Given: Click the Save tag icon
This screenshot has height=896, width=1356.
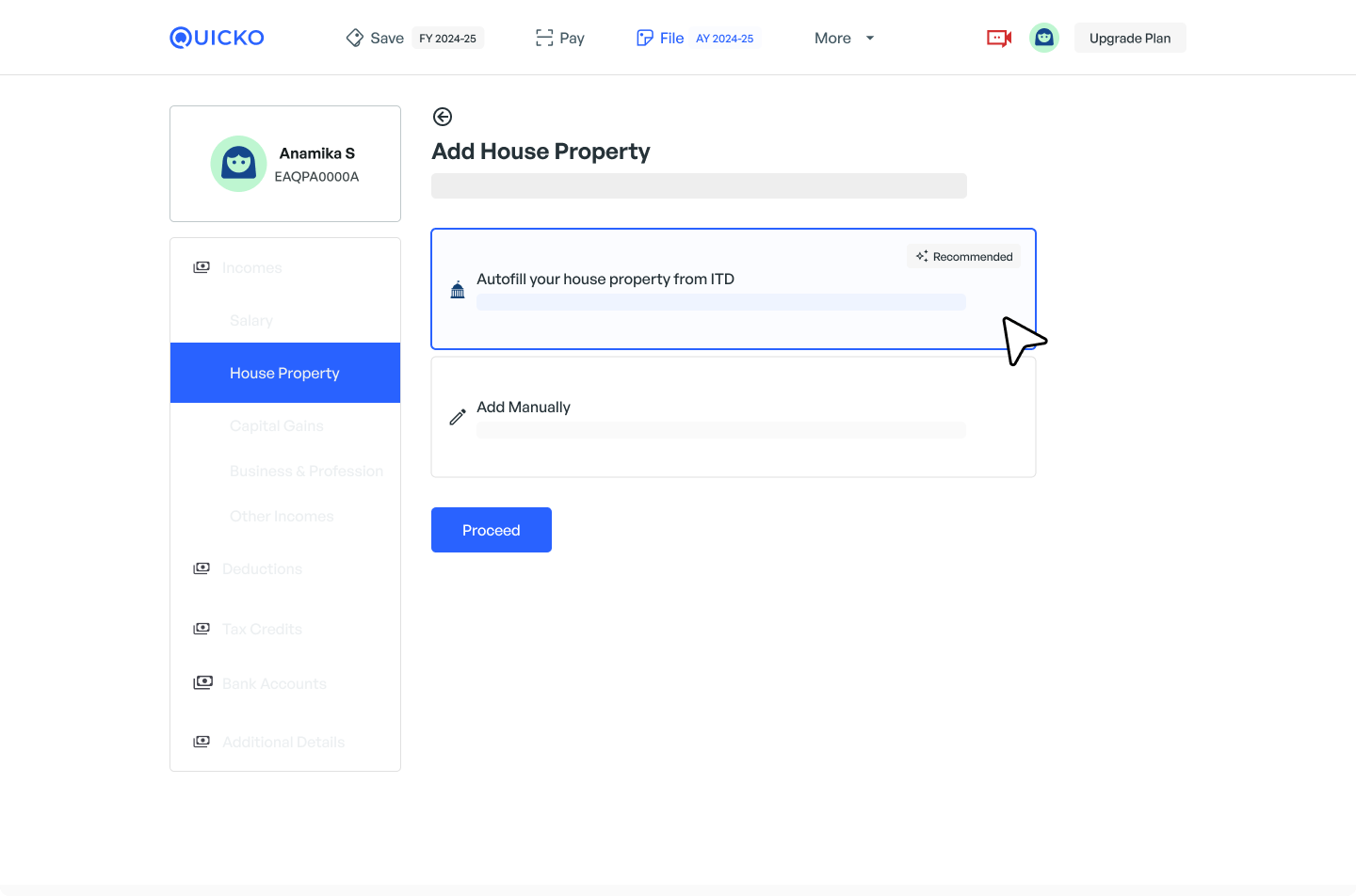Looking at the screenshot, I should (x=355, y=38).
